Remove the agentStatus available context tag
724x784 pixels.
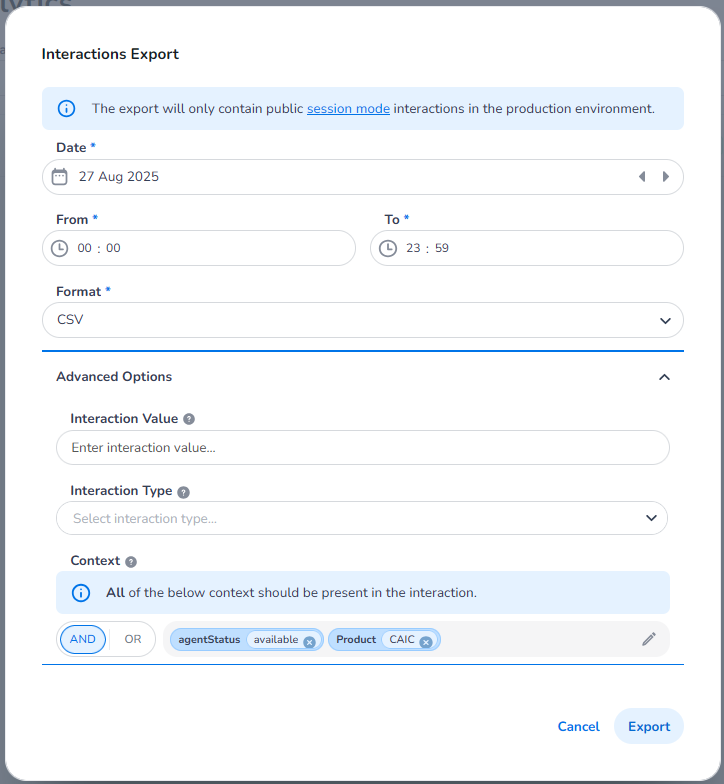pos(309,641)
